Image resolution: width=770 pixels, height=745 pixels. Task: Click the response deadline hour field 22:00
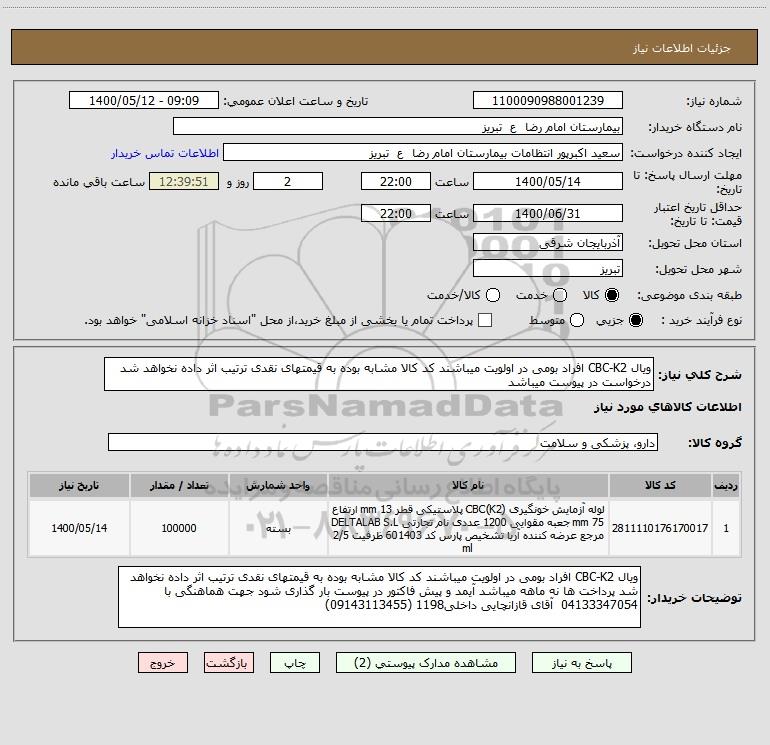click(396, 181)
